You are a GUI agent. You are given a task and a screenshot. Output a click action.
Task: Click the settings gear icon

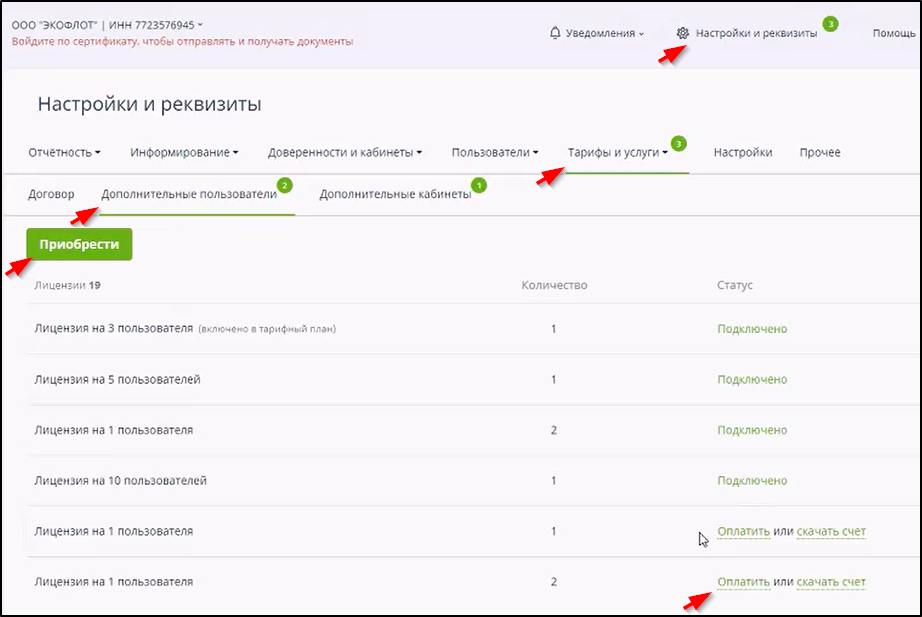(x=683, y=33)
